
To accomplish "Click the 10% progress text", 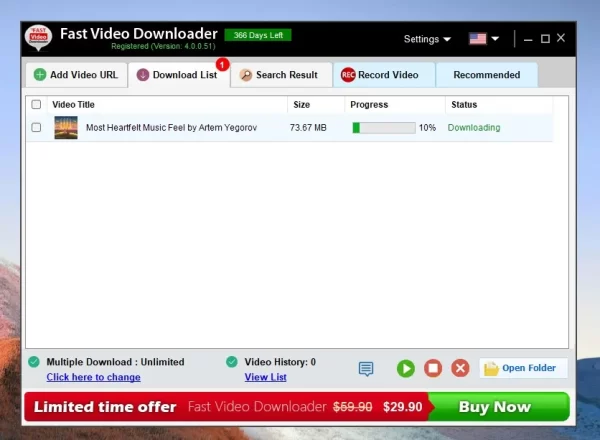I will click(x=427, y=127).
